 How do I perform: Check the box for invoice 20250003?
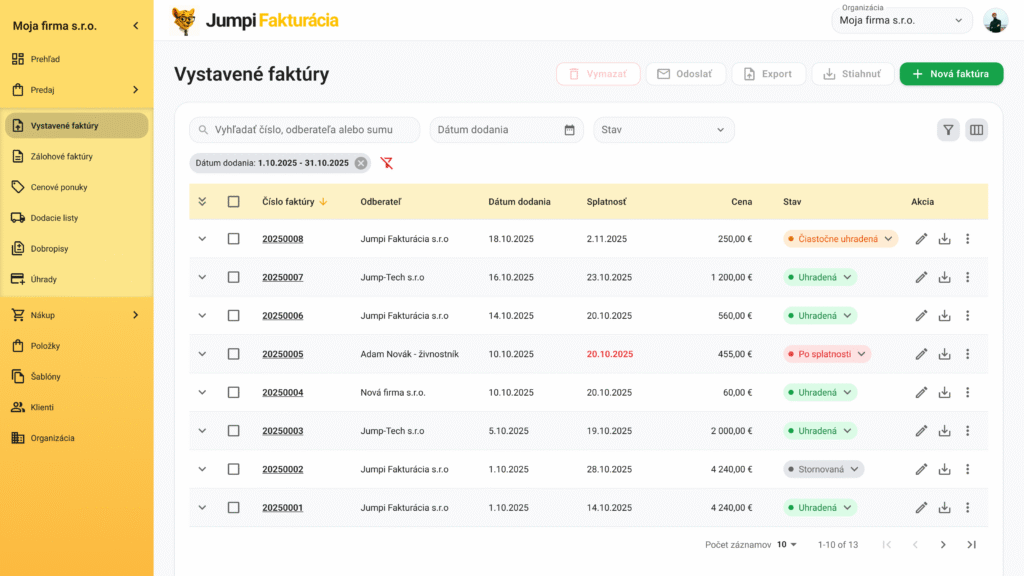233,431
